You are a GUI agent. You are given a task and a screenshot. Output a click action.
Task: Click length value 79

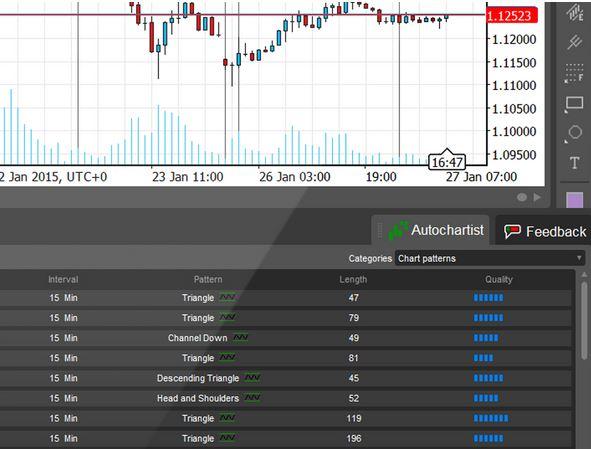[x=354, y=318]
